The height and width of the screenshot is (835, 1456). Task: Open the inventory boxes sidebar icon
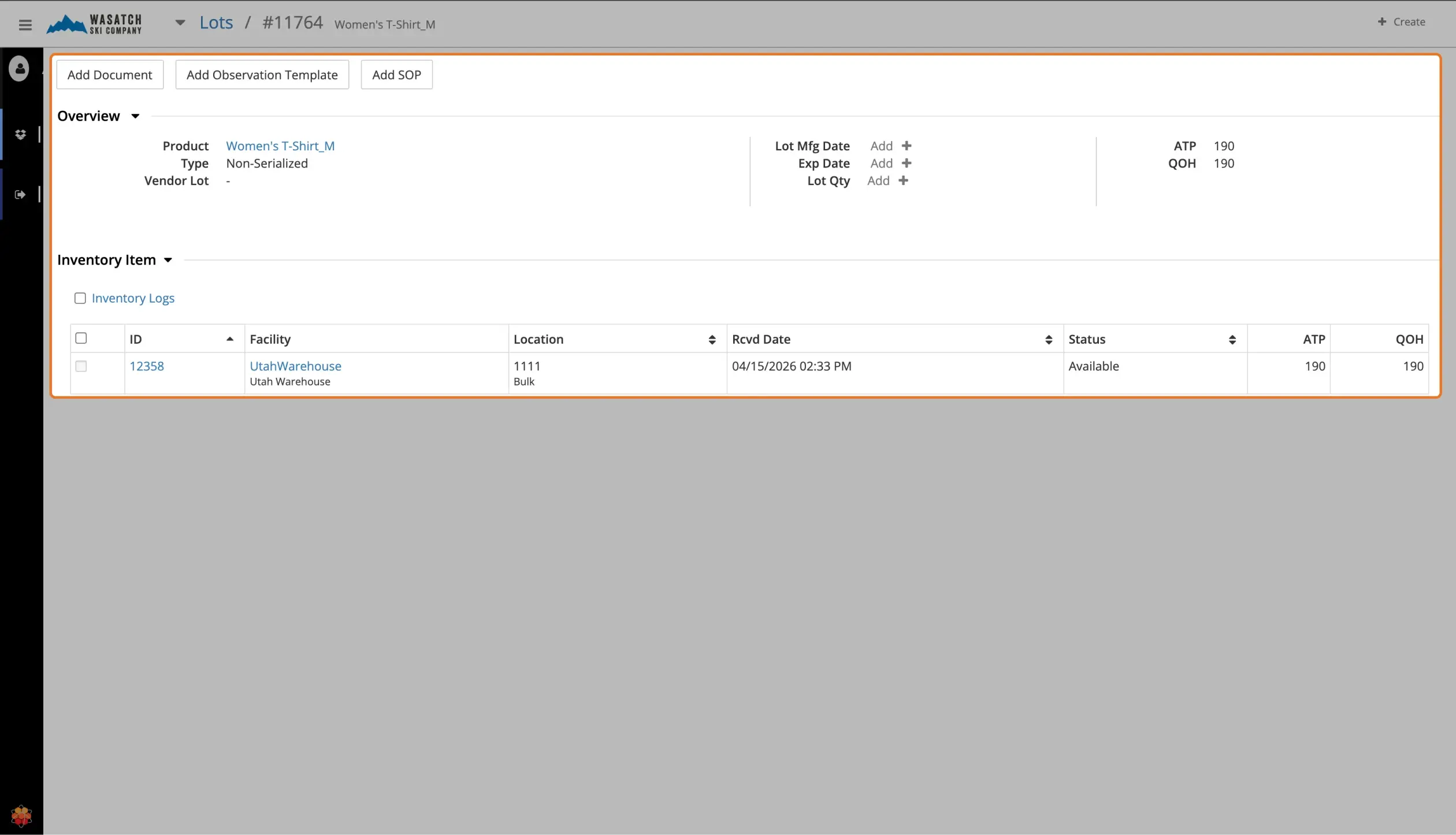click(20, 135)
